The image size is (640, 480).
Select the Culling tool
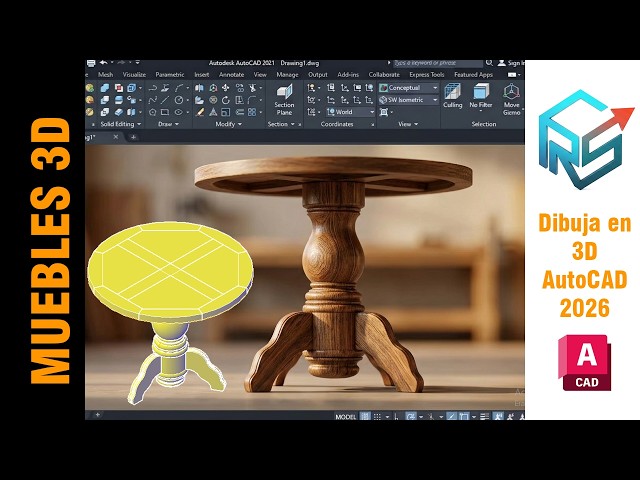pos(452,96)
